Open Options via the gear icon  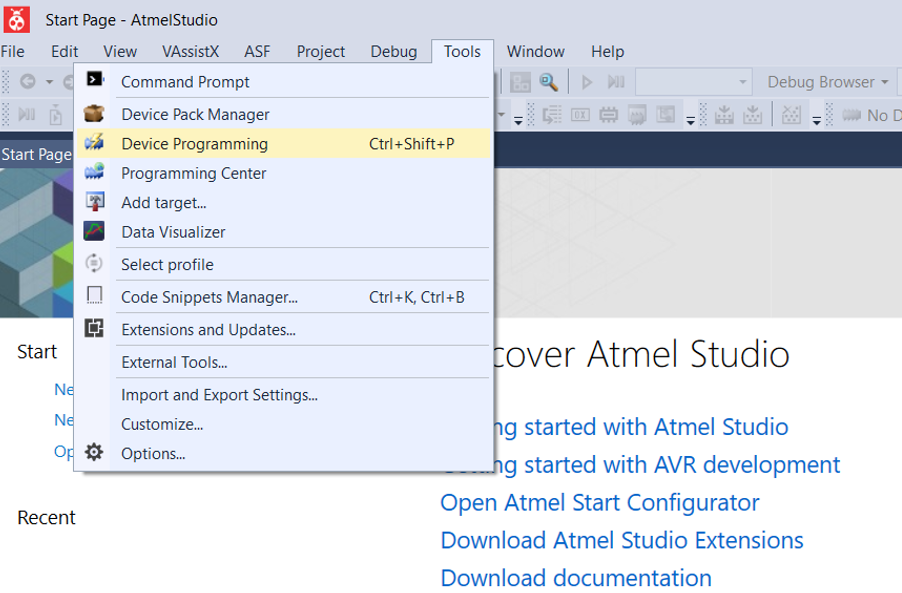pyautogui.click(x=94, y=452)
